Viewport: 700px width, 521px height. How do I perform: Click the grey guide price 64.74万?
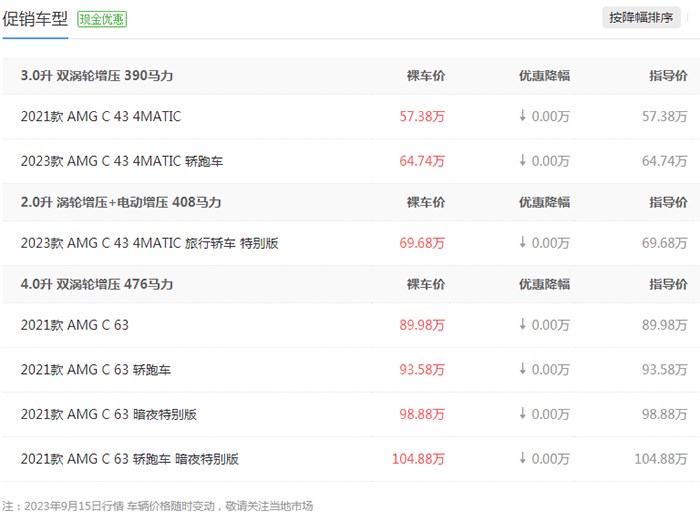tap(664, 161)
